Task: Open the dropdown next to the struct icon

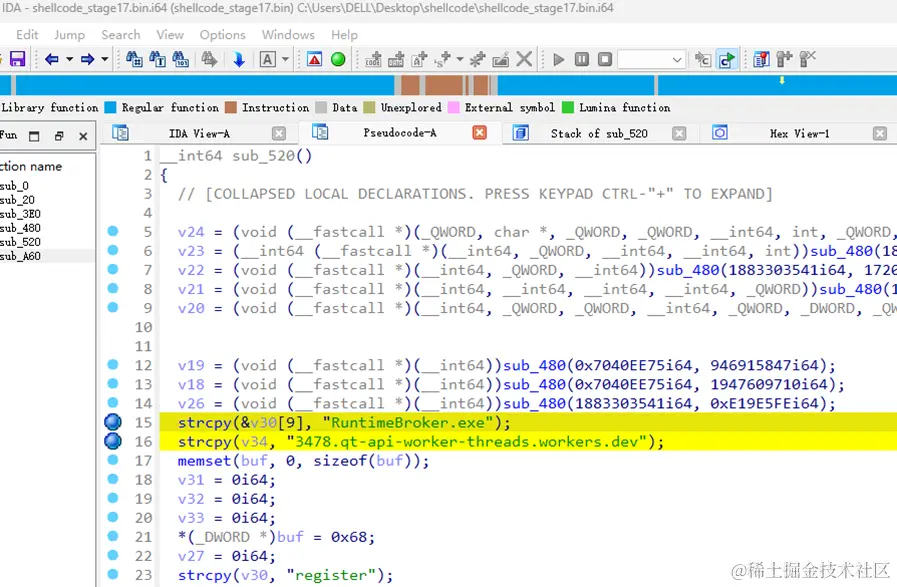Action: point(459,59)
